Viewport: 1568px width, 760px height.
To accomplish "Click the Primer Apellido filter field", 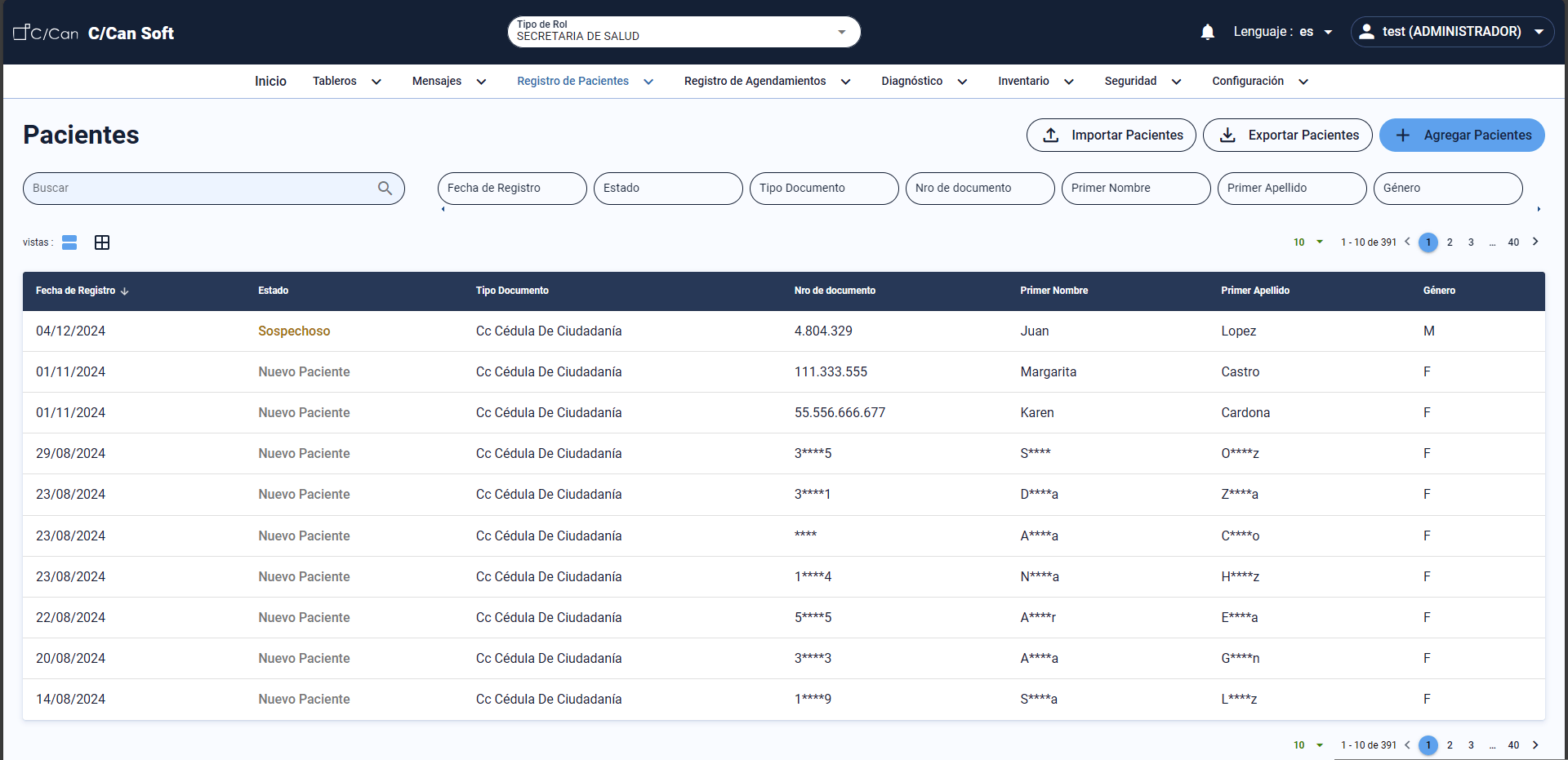I will pos(1292,188).
